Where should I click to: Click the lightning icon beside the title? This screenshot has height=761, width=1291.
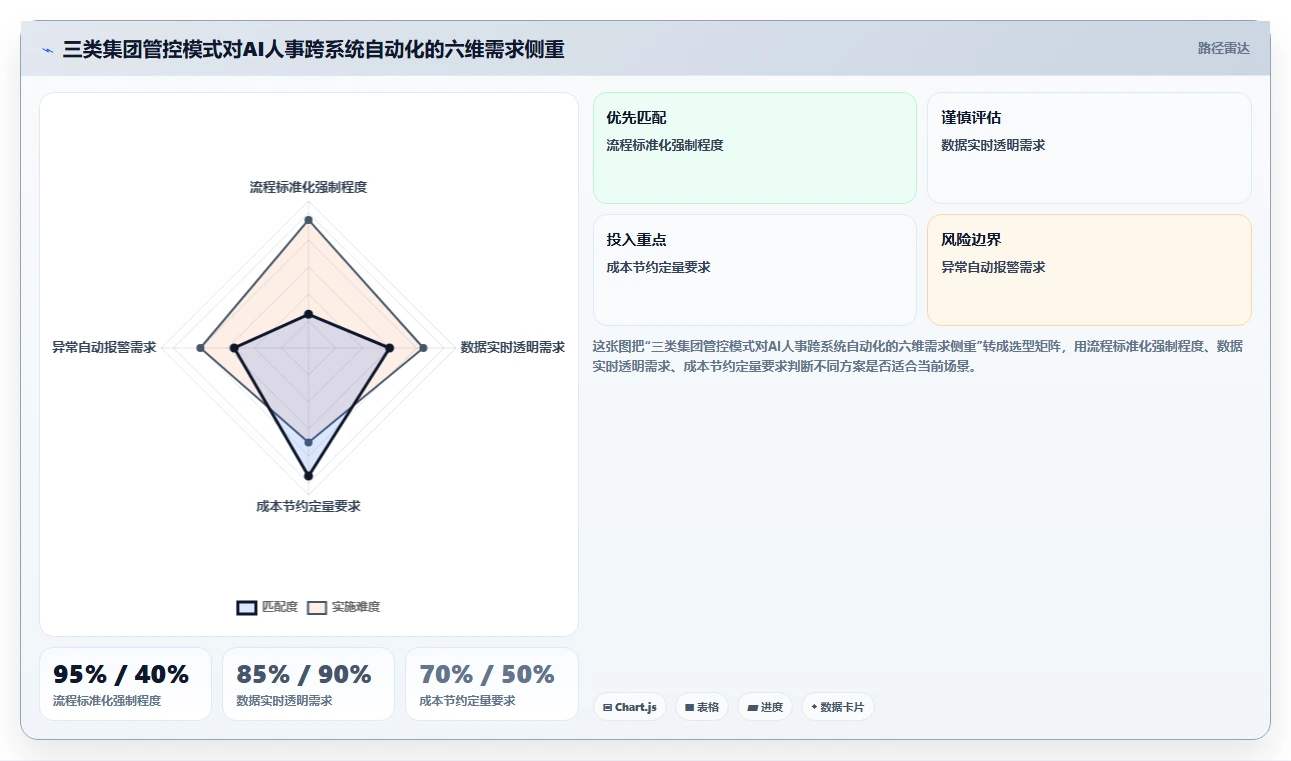point(47,49)
